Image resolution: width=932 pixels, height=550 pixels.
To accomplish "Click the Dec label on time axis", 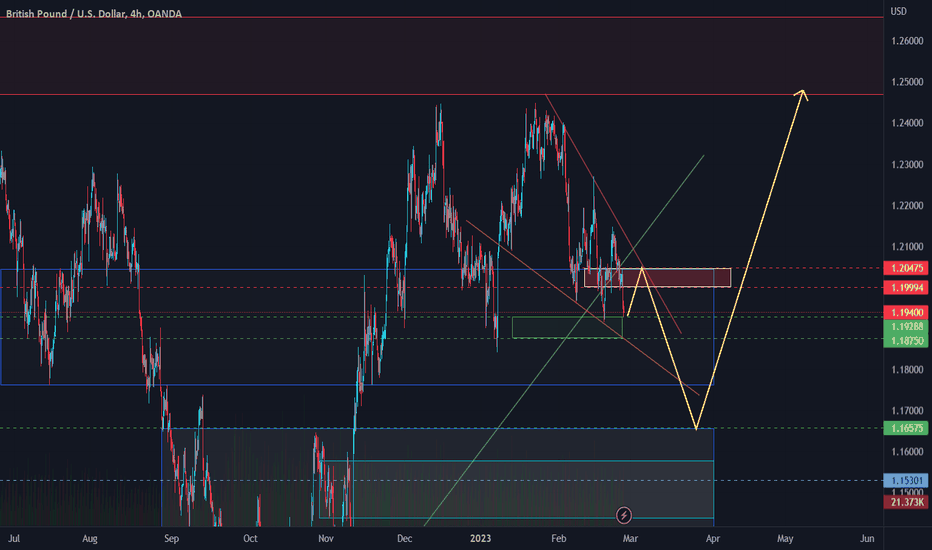I will tap(404, 539).
